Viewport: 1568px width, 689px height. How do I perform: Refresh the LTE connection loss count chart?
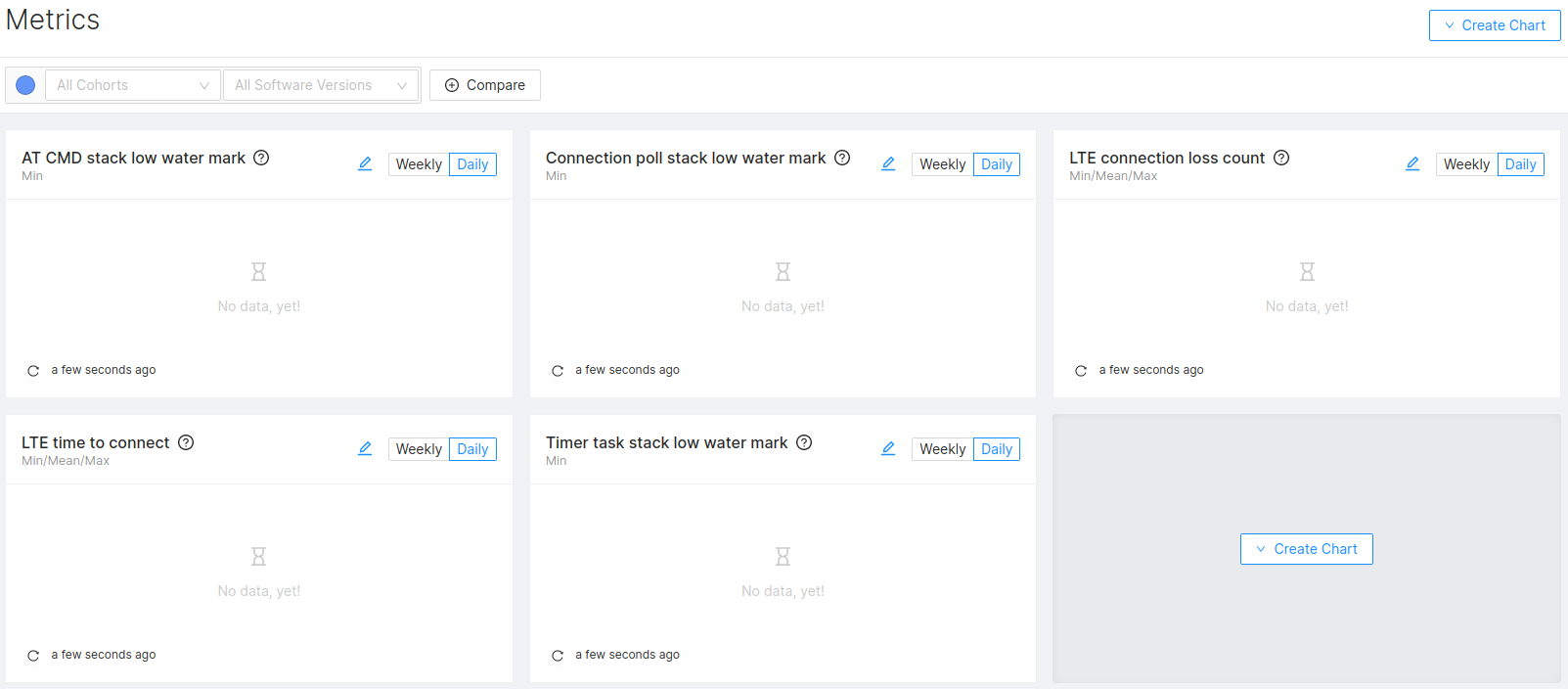(x=1081, y=371)
